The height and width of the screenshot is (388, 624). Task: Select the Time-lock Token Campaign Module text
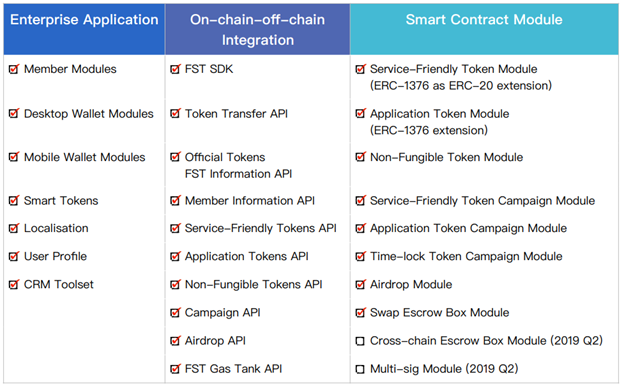pos(466,257)
